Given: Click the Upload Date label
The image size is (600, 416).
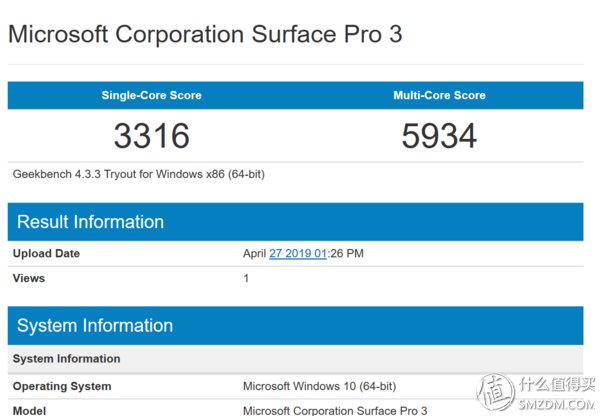Looking at the screenshot, I should (x=46, y=253).
